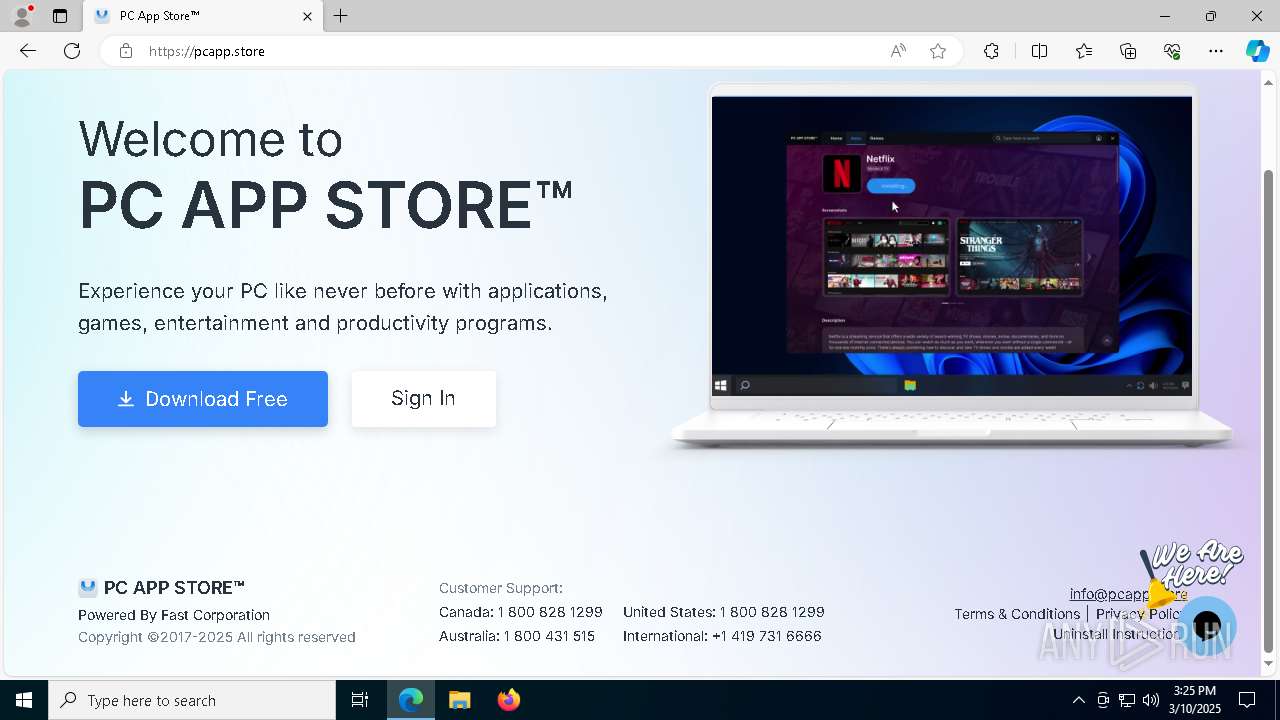Open the Extensions puzzle icon
The image size is (1280, 720).
pyautogui.click(x=991, y=51)
